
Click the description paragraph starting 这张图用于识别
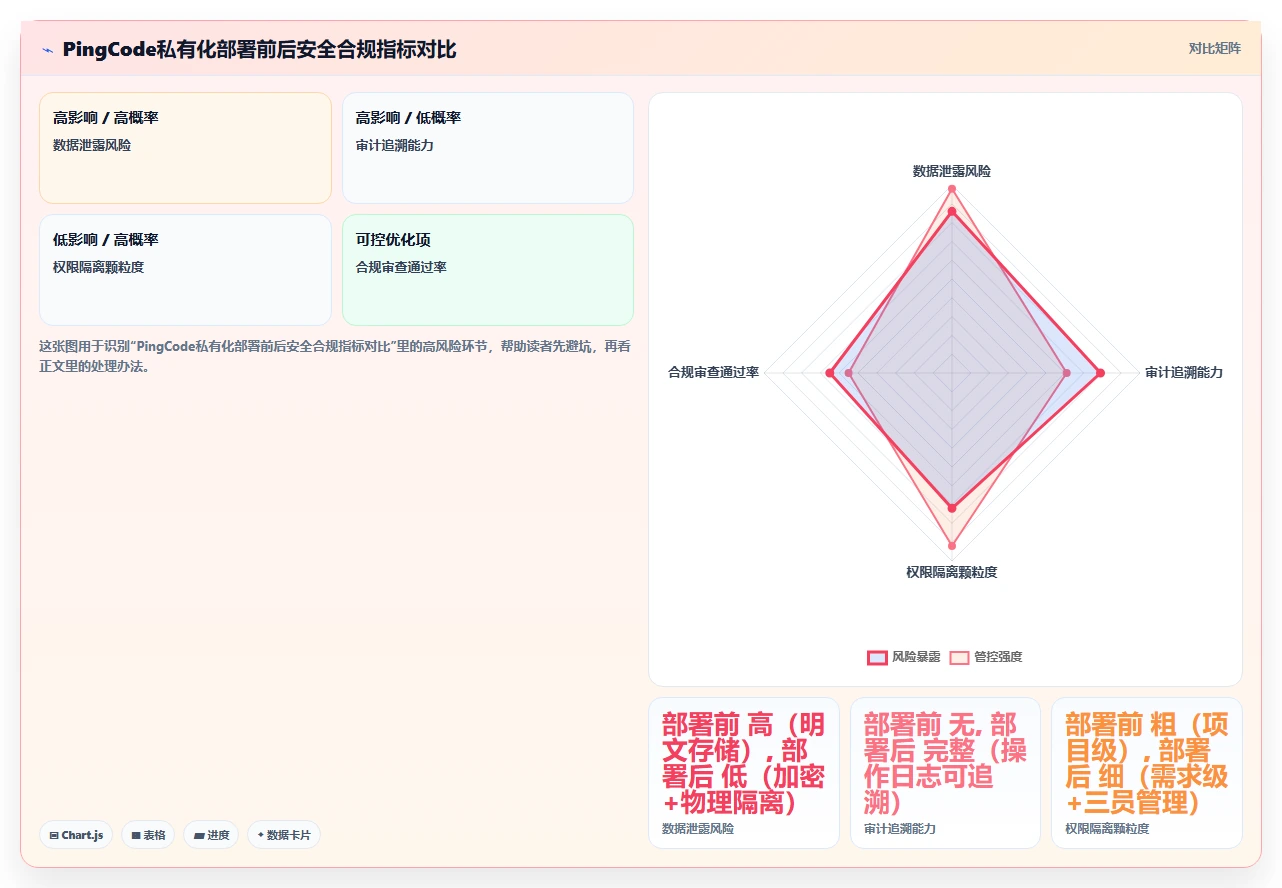pos(335,356)
